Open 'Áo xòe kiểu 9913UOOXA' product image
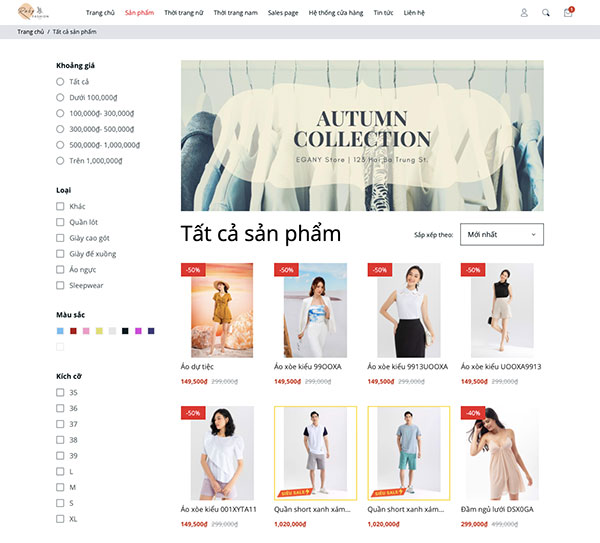Image resolution: width=600 pixels, height=543 pixels. [x=409, y=310]
